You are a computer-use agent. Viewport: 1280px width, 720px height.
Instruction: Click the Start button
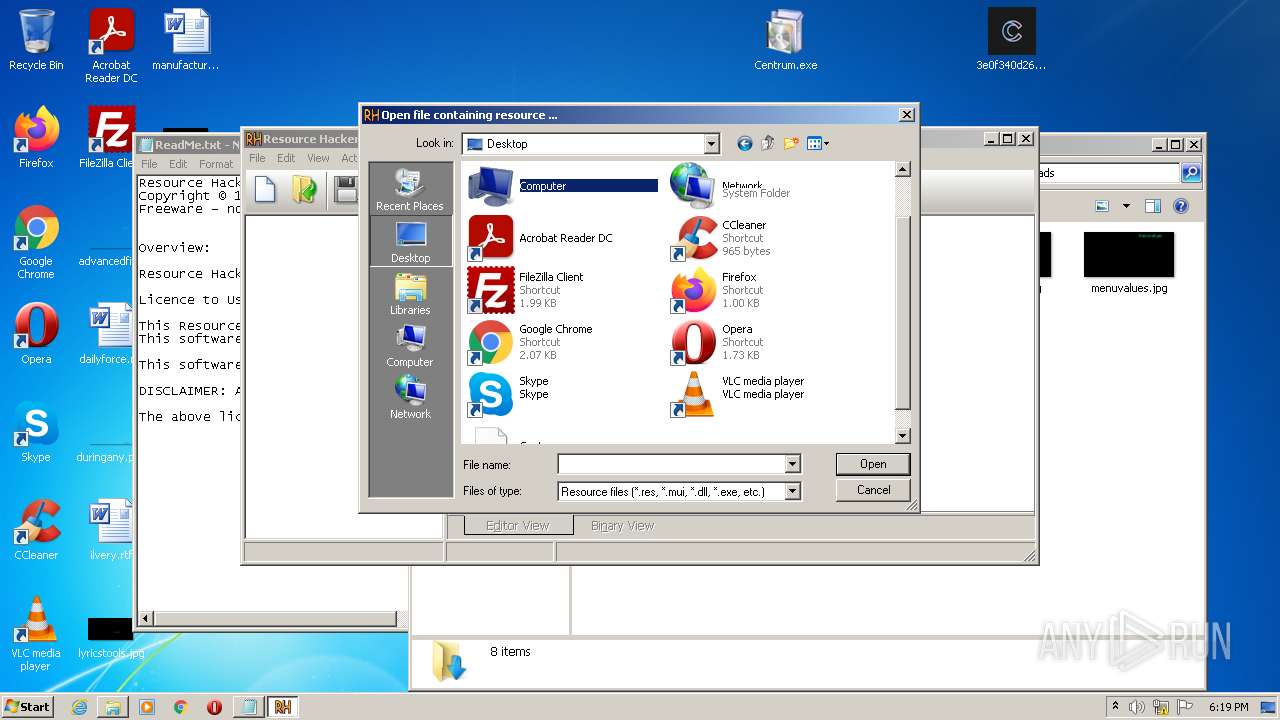[27, 706]
